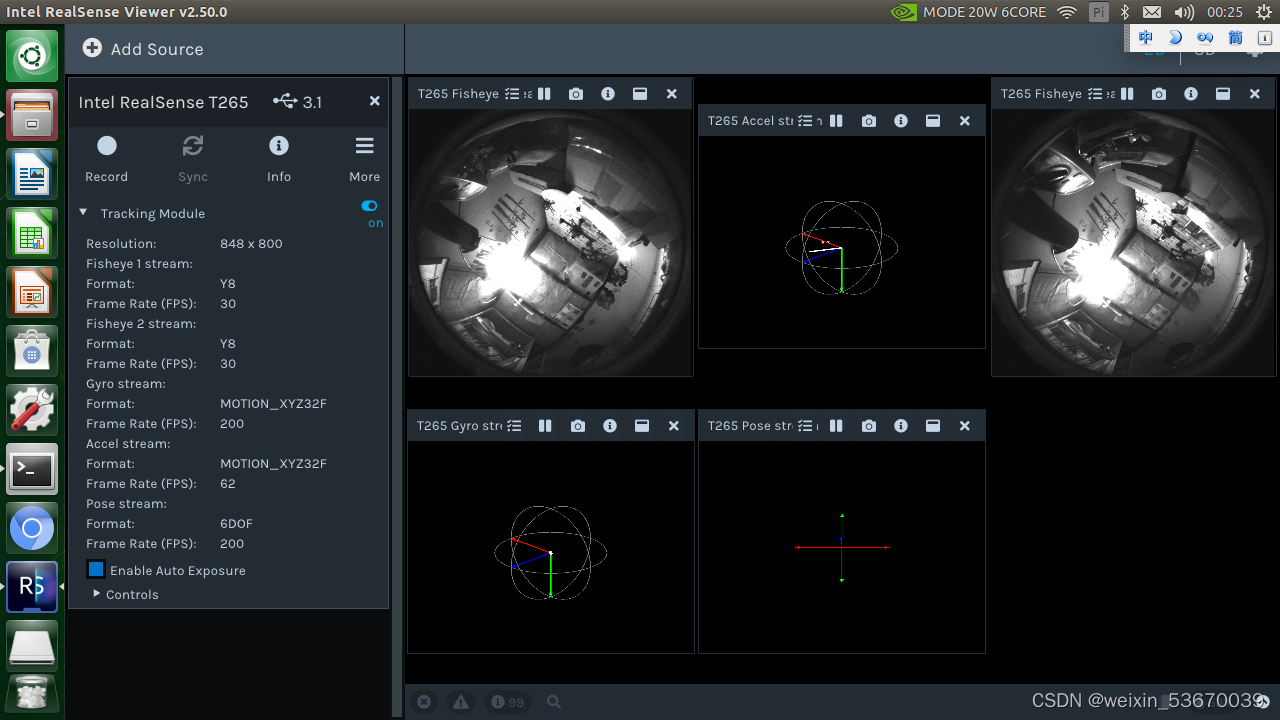This screenshot has width=1280, height=720.
Task: Minimize the first Fisheye stream window
Action: point(640,93)
